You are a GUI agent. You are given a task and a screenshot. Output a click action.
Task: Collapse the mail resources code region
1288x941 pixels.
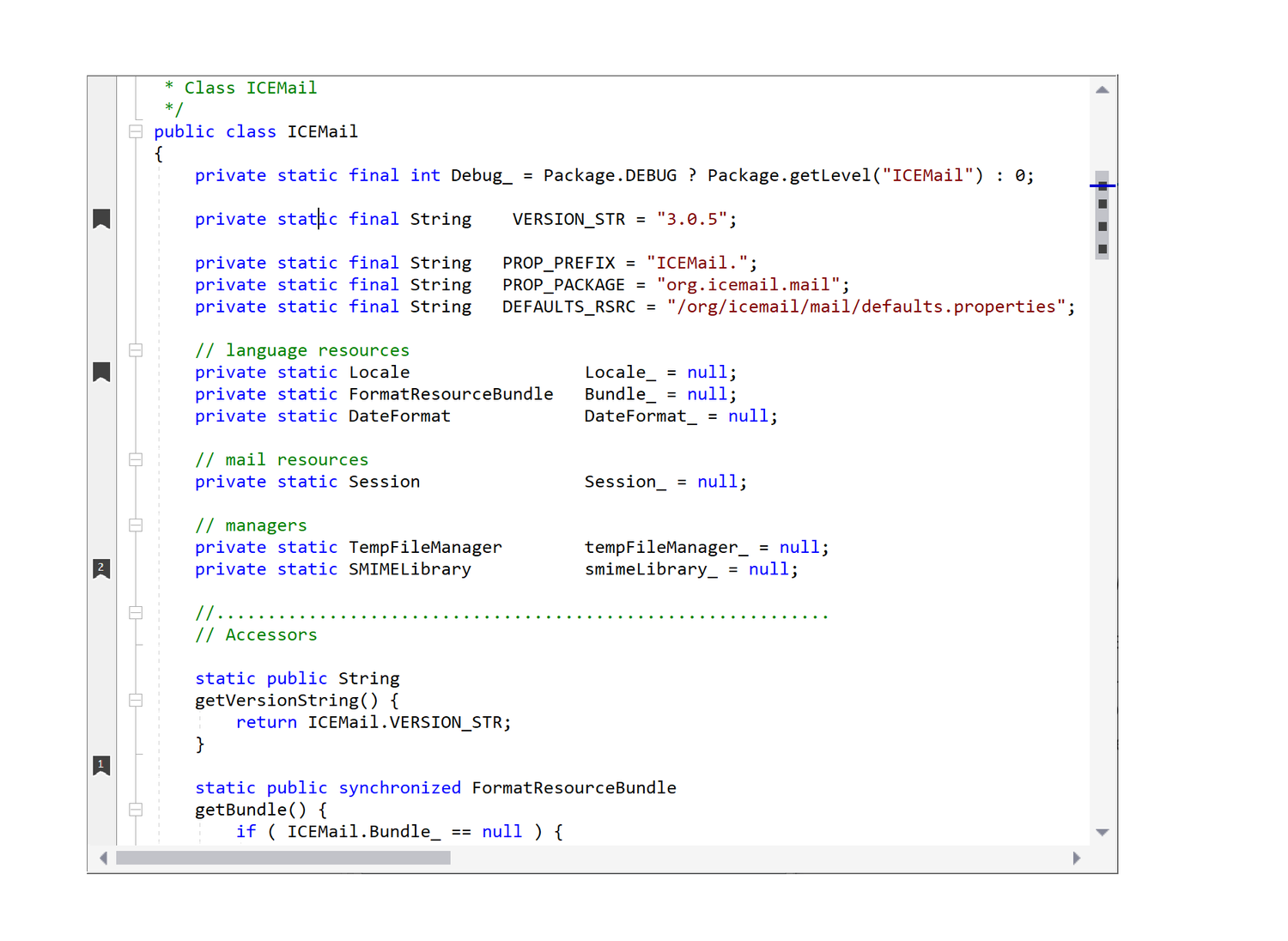(x=136, y=458)
